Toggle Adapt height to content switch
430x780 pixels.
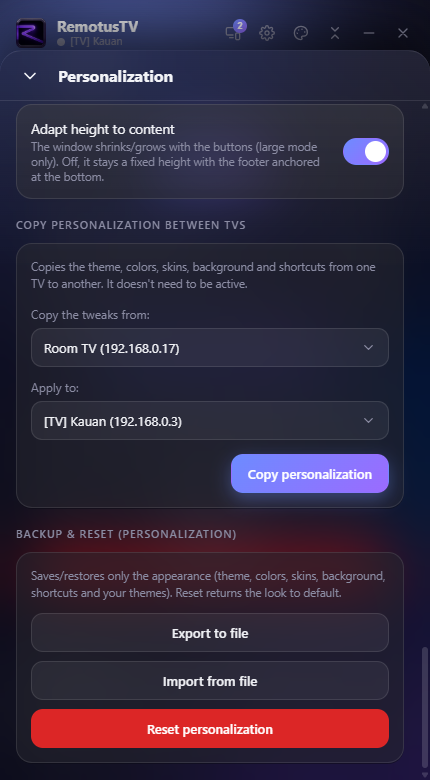coord(366,152)
